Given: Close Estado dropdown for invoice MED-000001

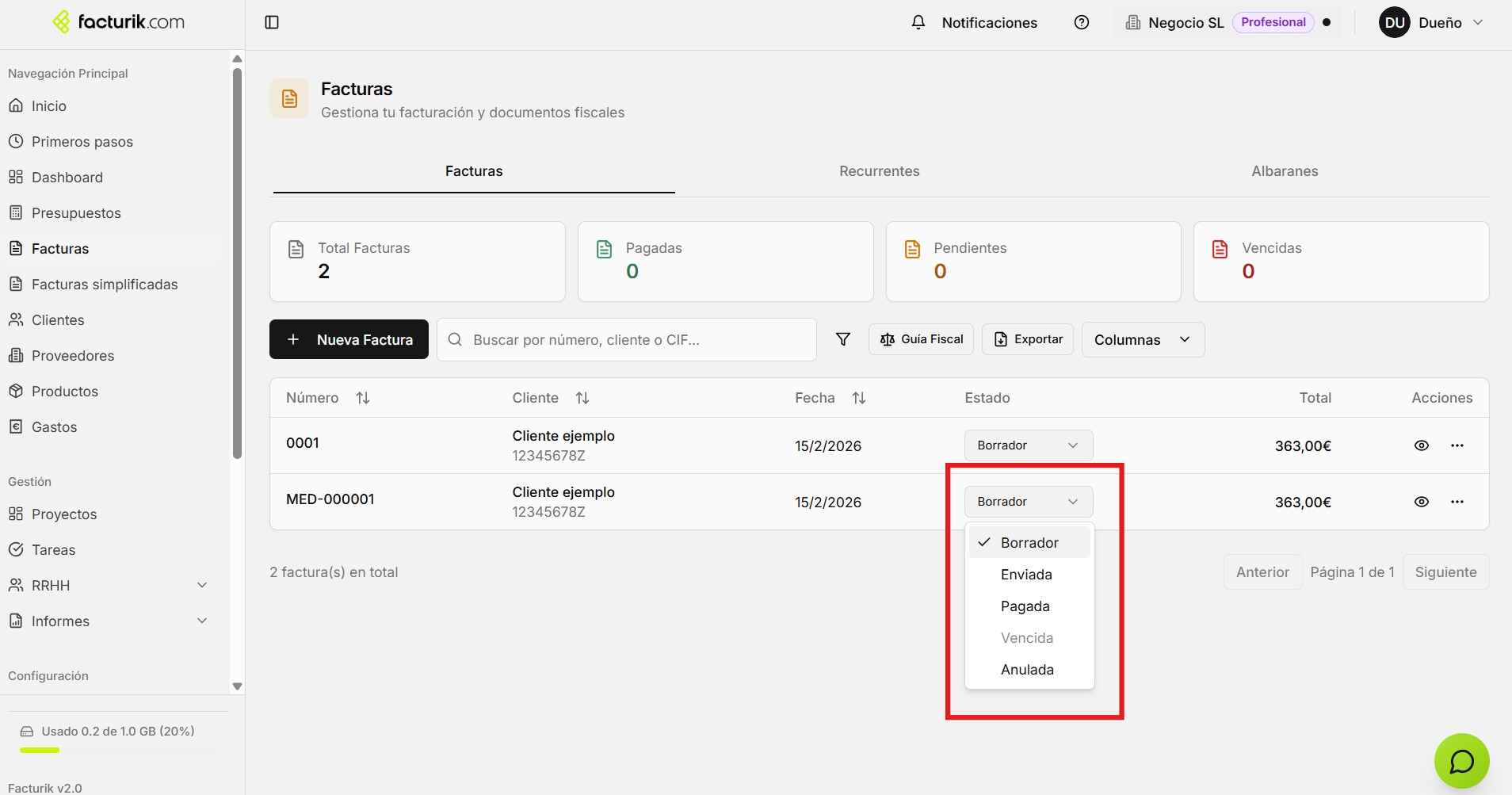Looking at the screenshot, I should 1029,502.
